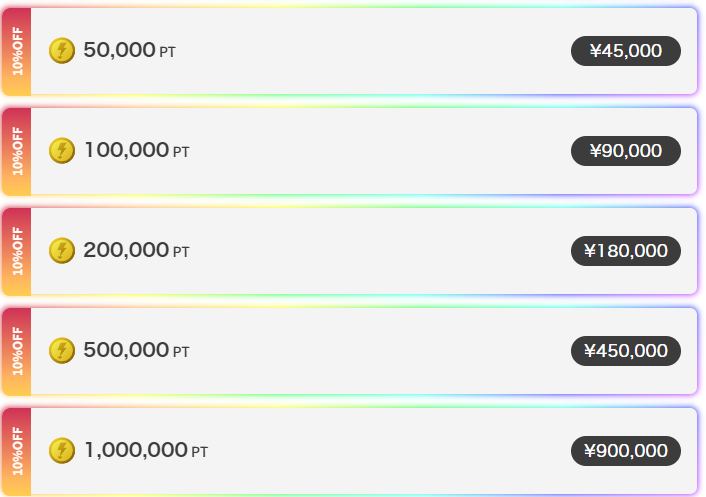Click the coin icon beside 1,000,000 PT
This screenshot has width=706, height=497.
(x=62, y=450)
